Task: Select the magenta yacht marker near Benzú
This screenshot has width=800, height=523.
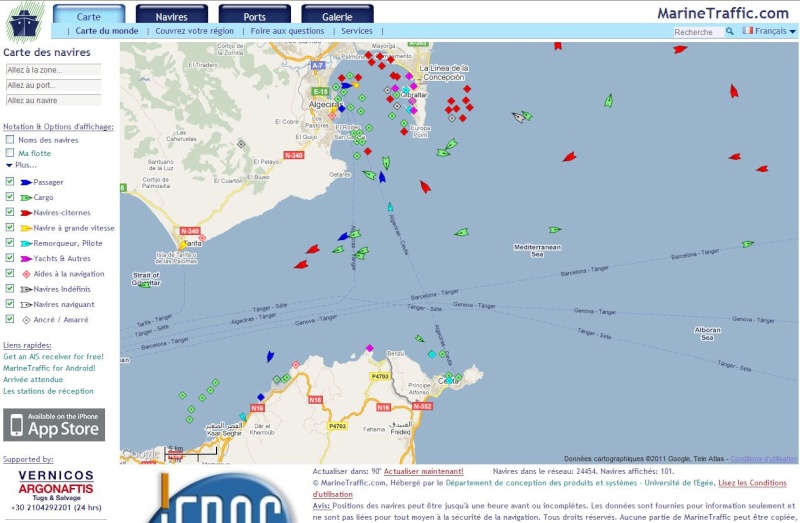Action: tap(369, 348)
